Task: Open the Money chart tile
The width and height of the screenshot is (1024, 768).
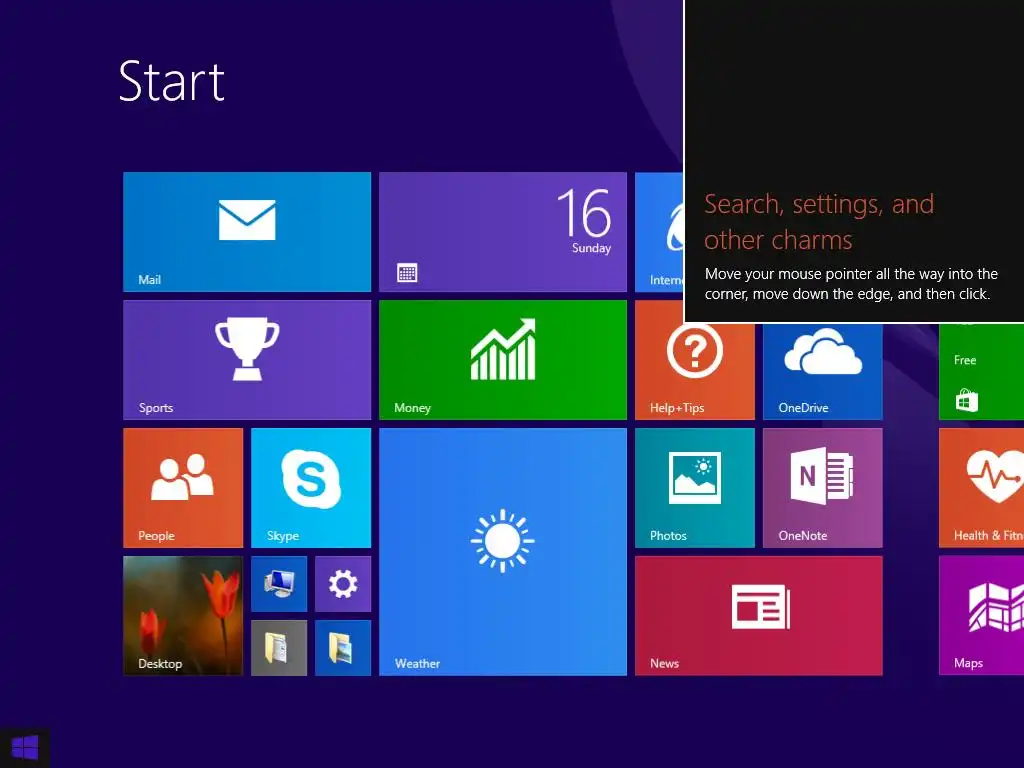Action: (503, 360)
